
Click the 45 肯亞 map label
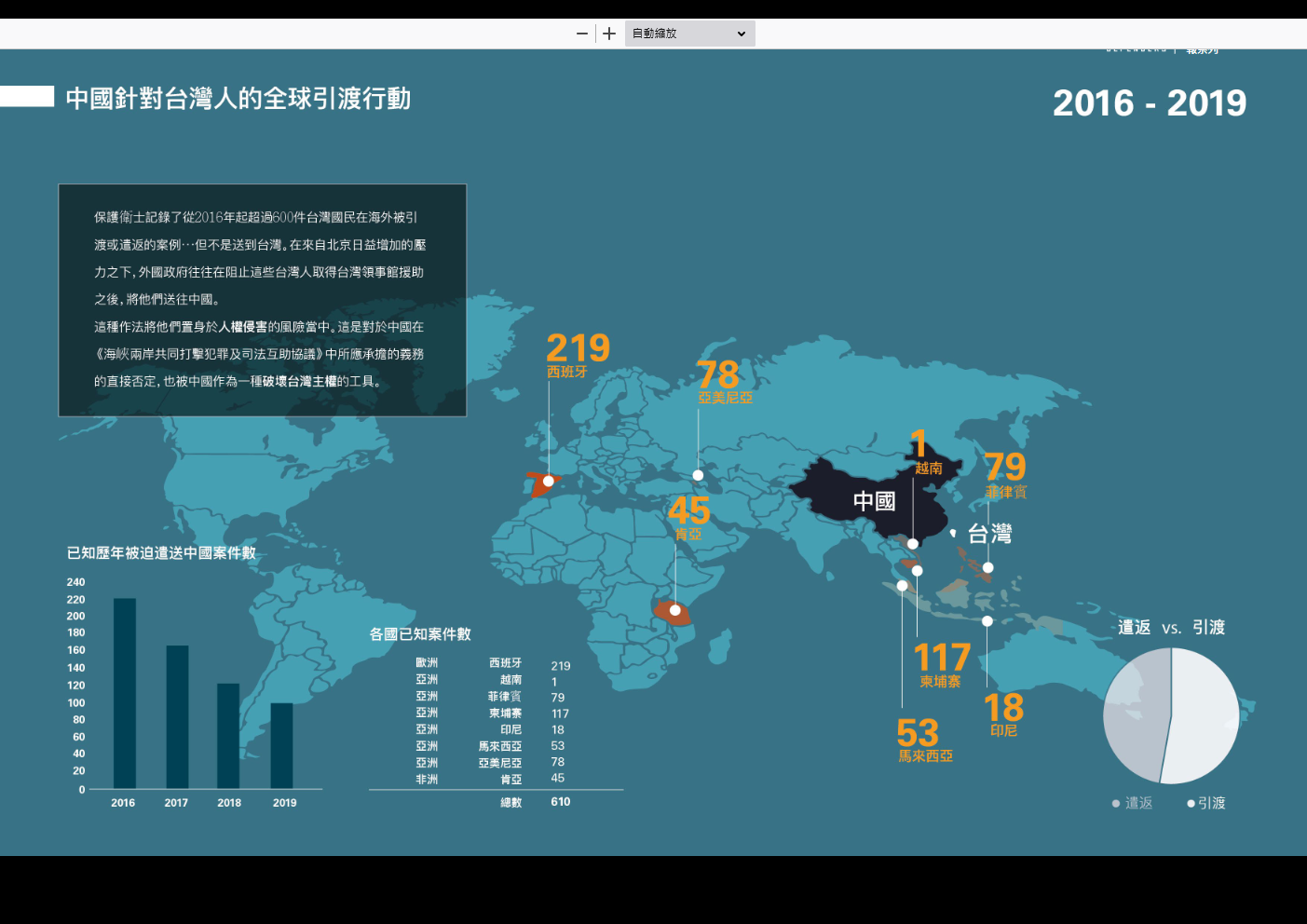688,517
